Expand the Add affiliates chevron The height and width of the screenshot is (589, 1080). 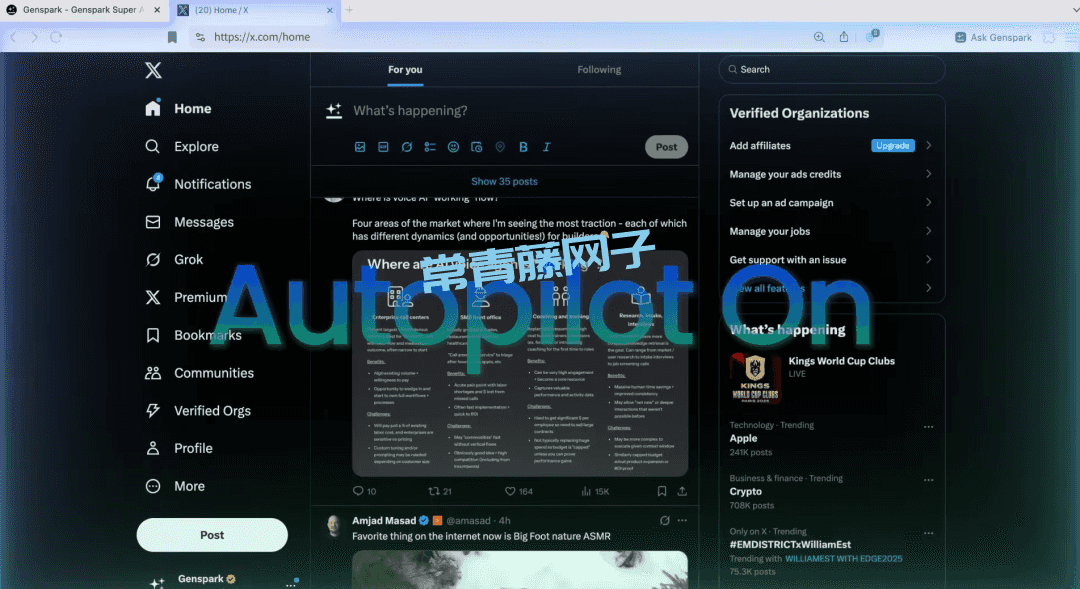click(x=928, y=145)
